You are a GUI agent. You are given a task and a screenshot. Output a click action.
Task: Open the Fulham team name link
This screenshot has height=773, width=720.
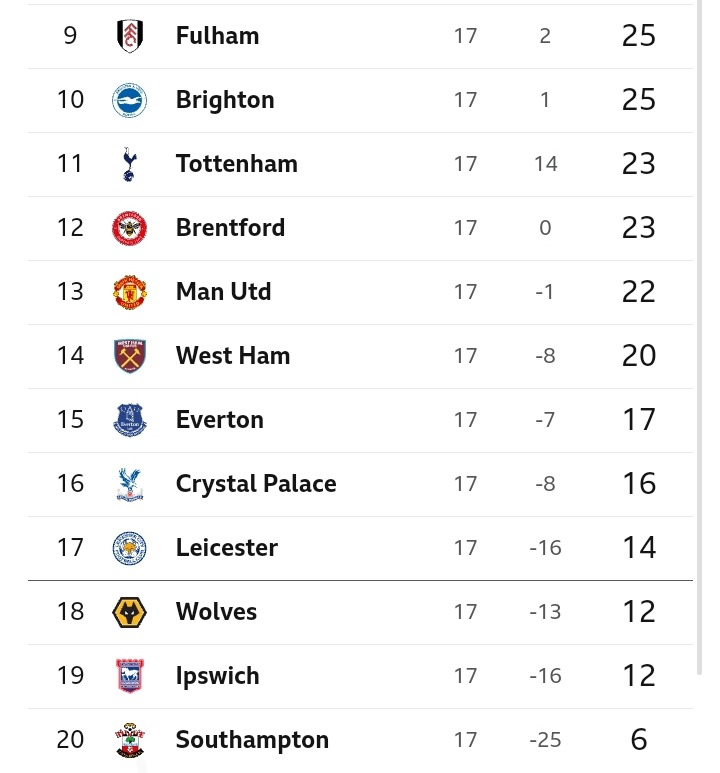coord(217,36)
